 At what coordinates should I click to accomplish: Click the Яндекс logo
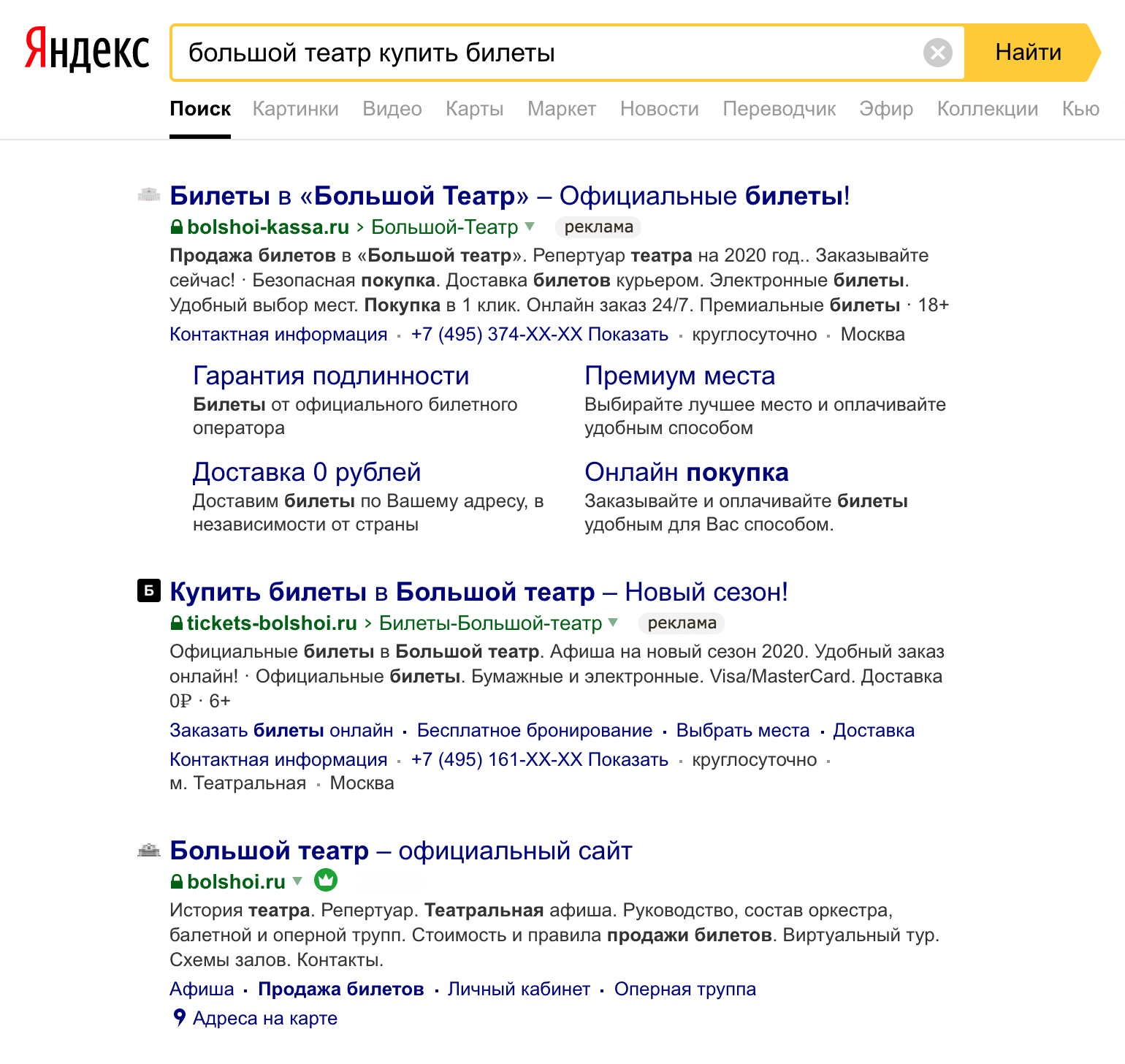coord(87,50)
